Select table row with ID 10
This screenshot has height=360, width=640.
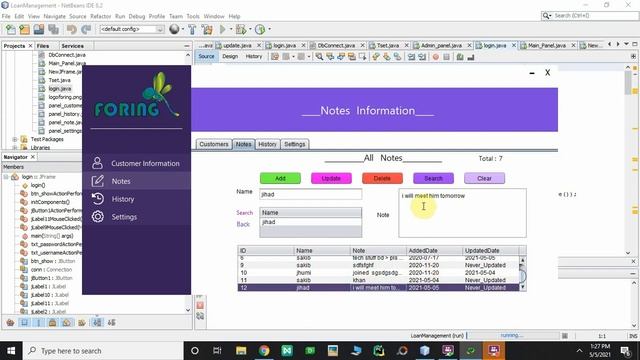pos(378,273)
